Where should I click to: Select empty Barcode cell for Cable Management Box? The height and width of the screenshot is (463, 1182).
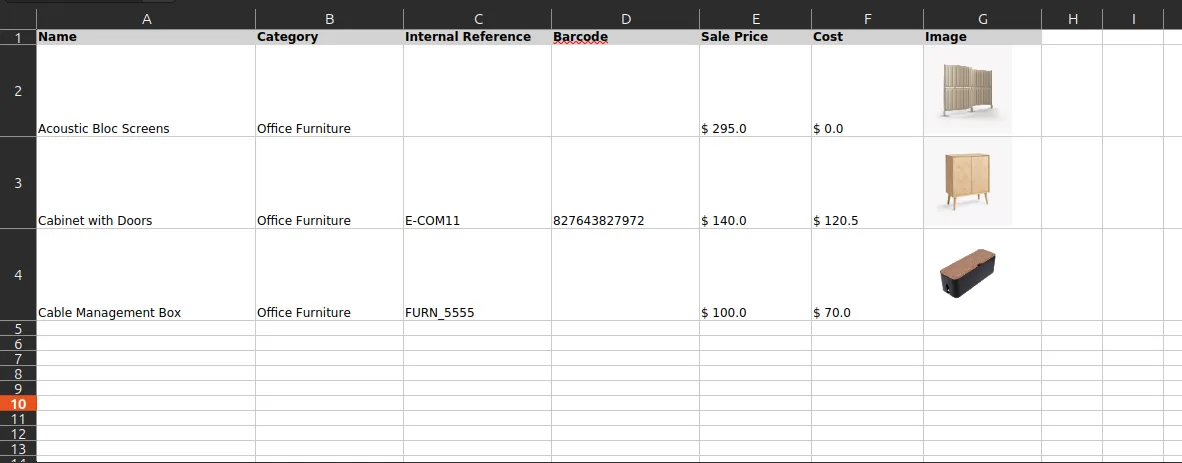[x=625, y=274]
